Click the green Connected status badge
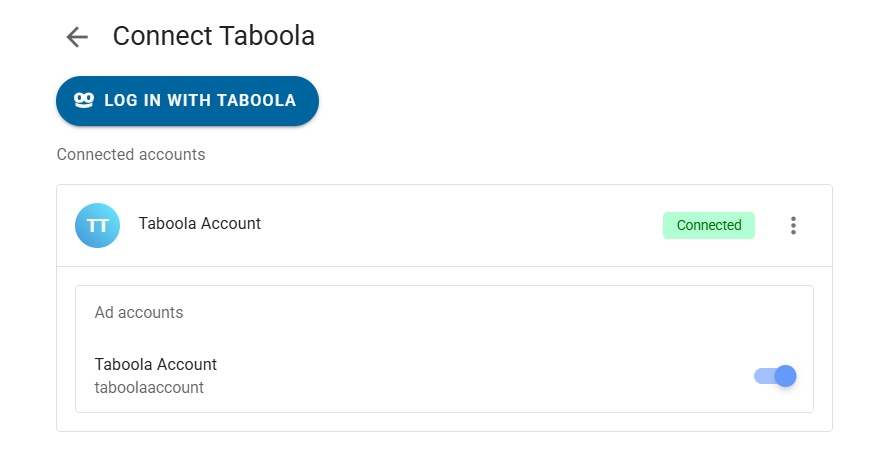Image resolution: width=877 pixels, height=458 pixels. click(708, 225)
